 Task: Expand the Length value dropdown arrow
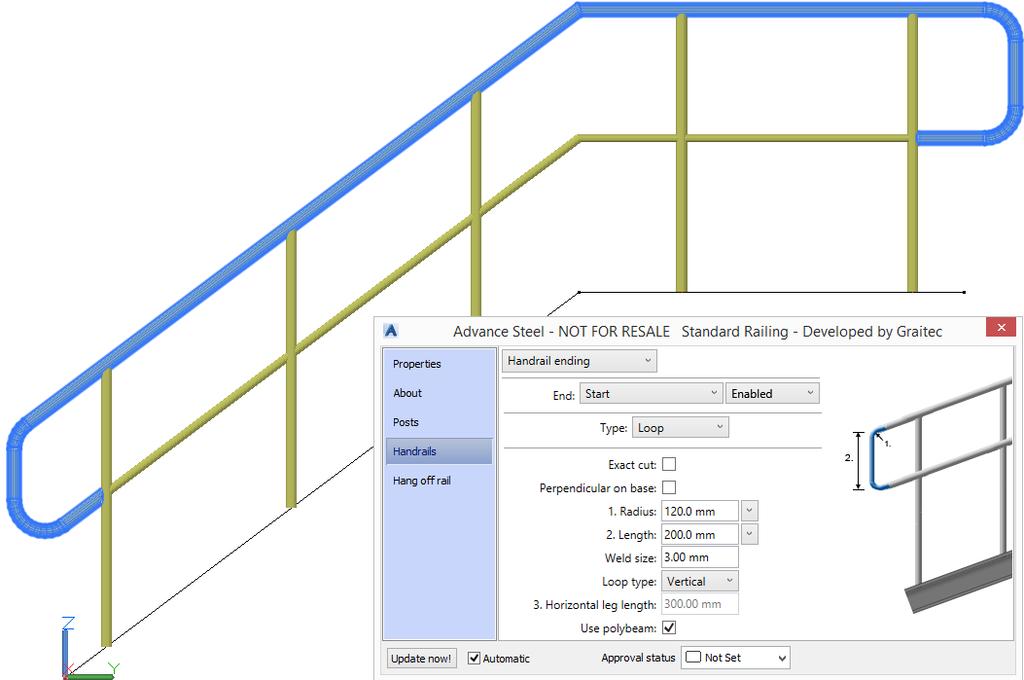click(x=750, y=534)
